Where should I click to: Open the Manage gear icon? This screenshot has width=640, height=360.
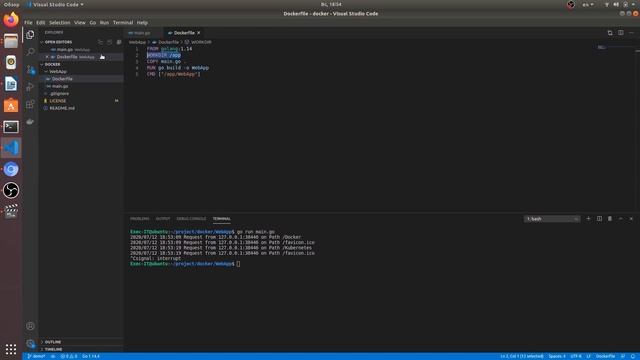pyautogui.click(x=30, y=343)
